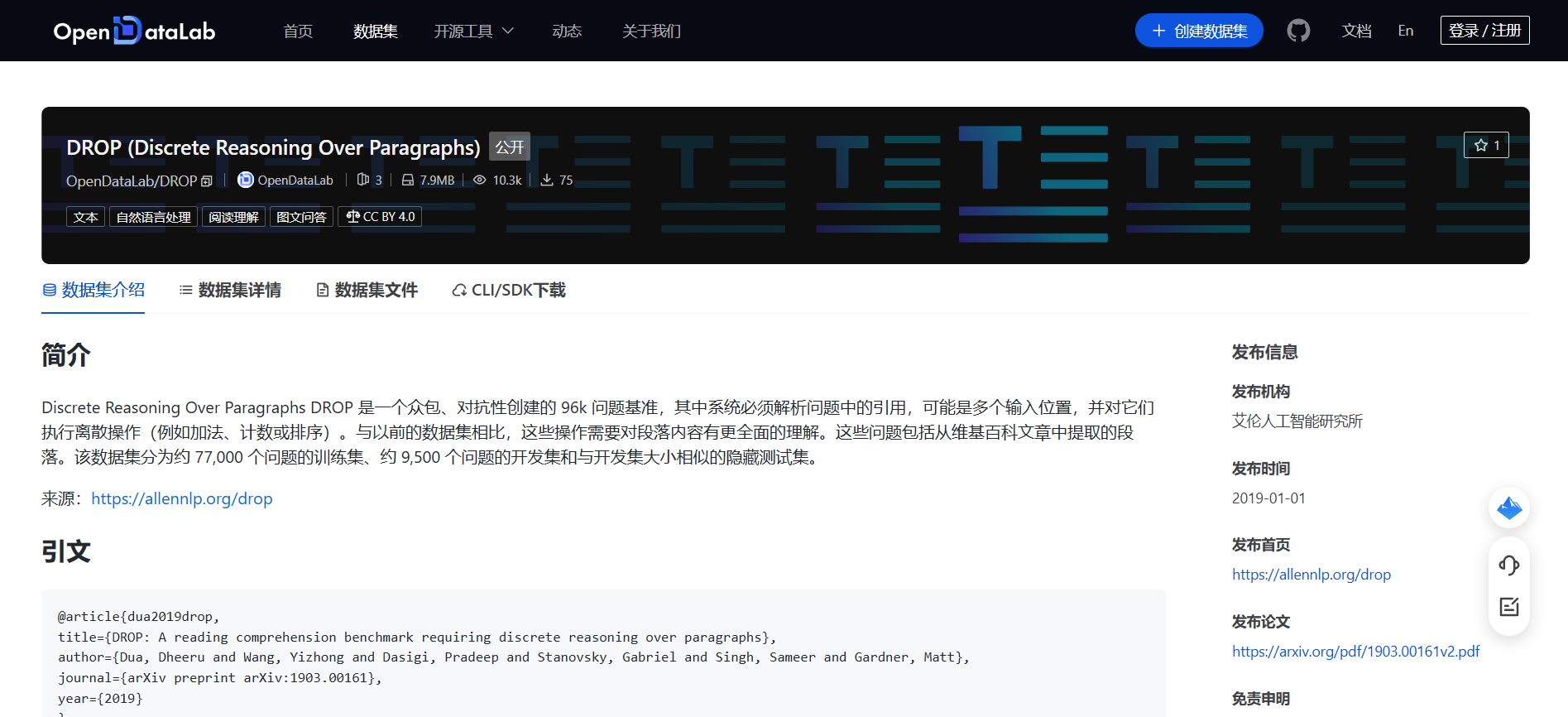The width and height of the screenshot is (1568, 717).
Task: Star the DROP dataset
Action: [x=1486, y=145]
